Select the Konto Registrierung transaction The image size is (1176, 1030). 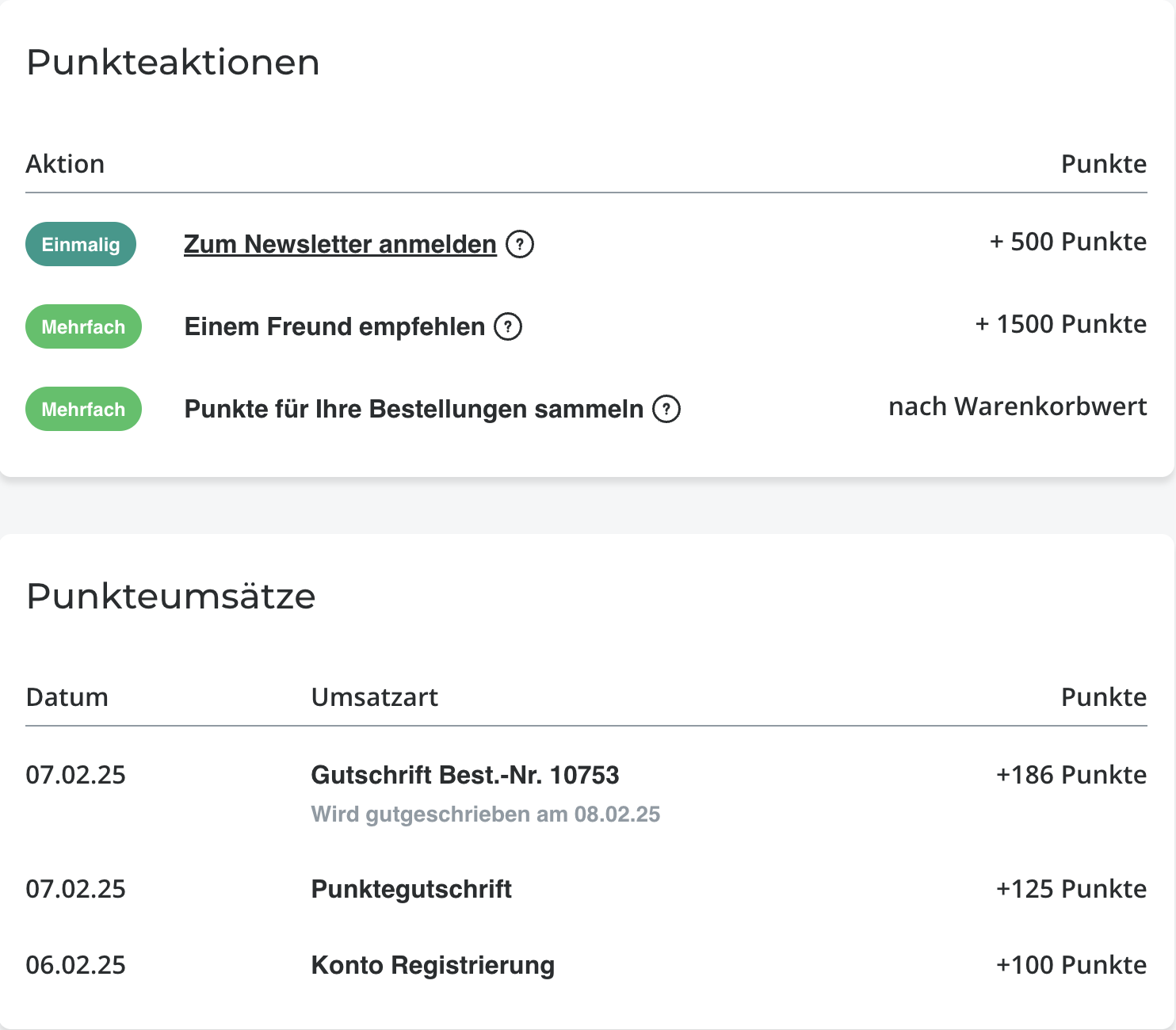coord(433,965)
